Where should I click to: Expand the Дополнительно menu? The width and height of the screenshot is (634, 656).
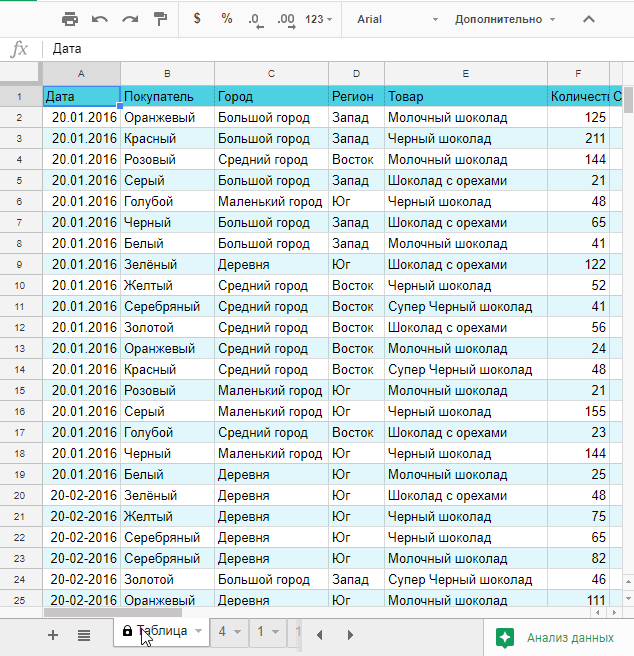[505, 19]
